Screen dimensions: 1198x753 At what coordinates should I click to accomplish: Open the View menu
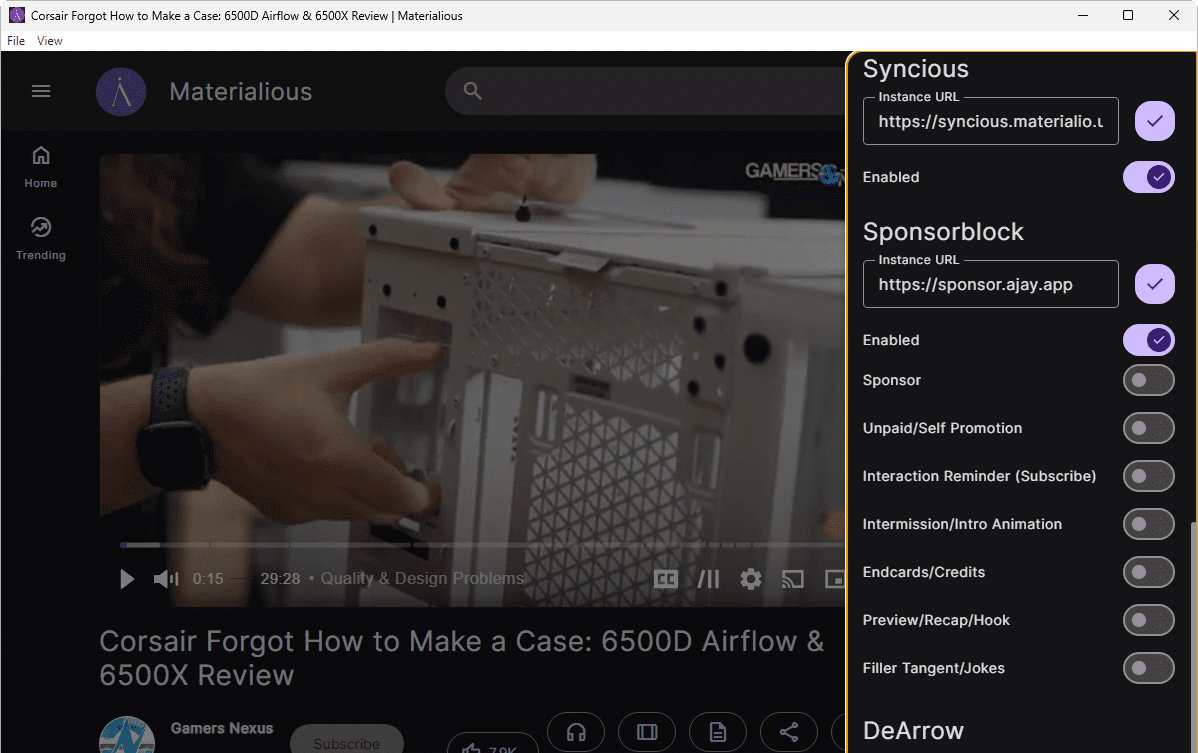50,40
